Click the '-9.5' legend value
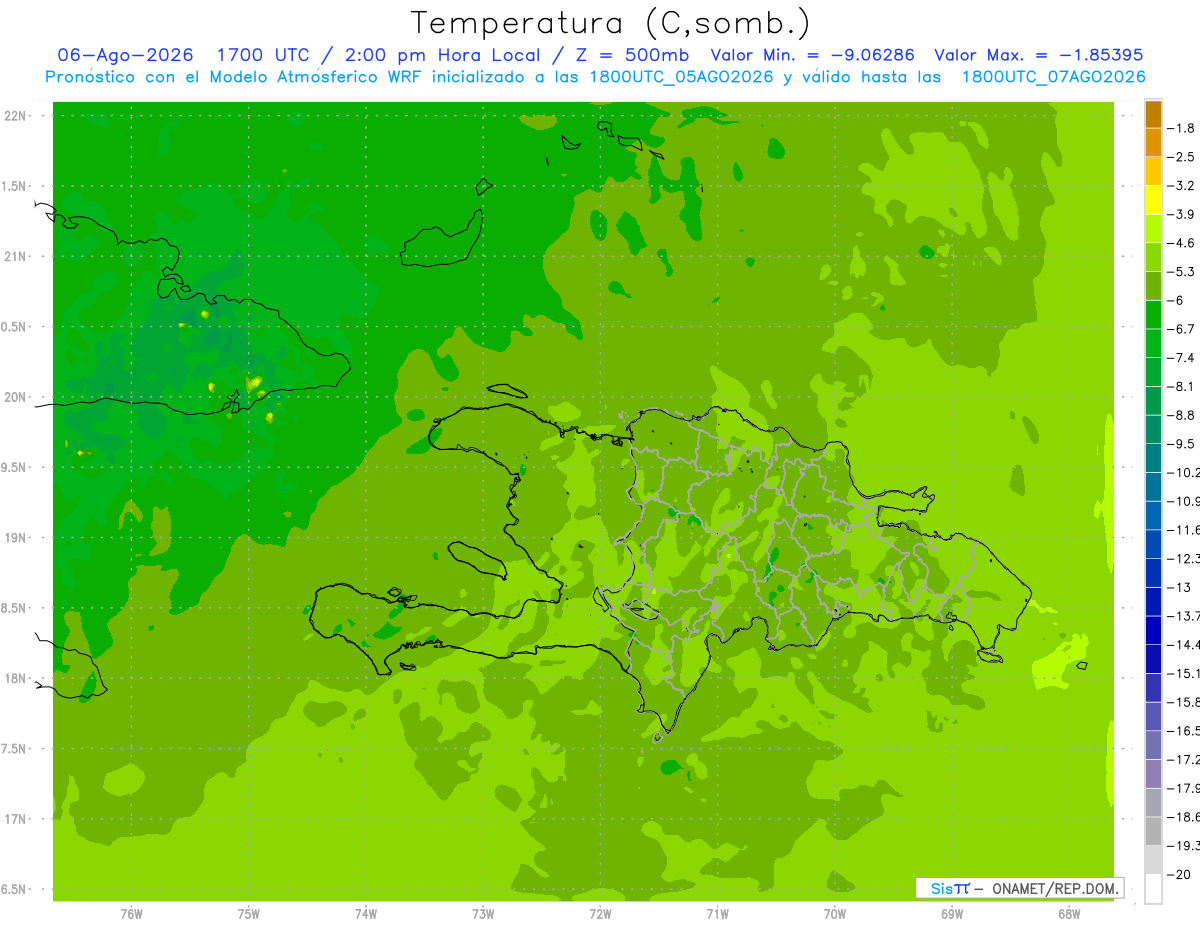The image size is (1200, 927). [1183, 444]
